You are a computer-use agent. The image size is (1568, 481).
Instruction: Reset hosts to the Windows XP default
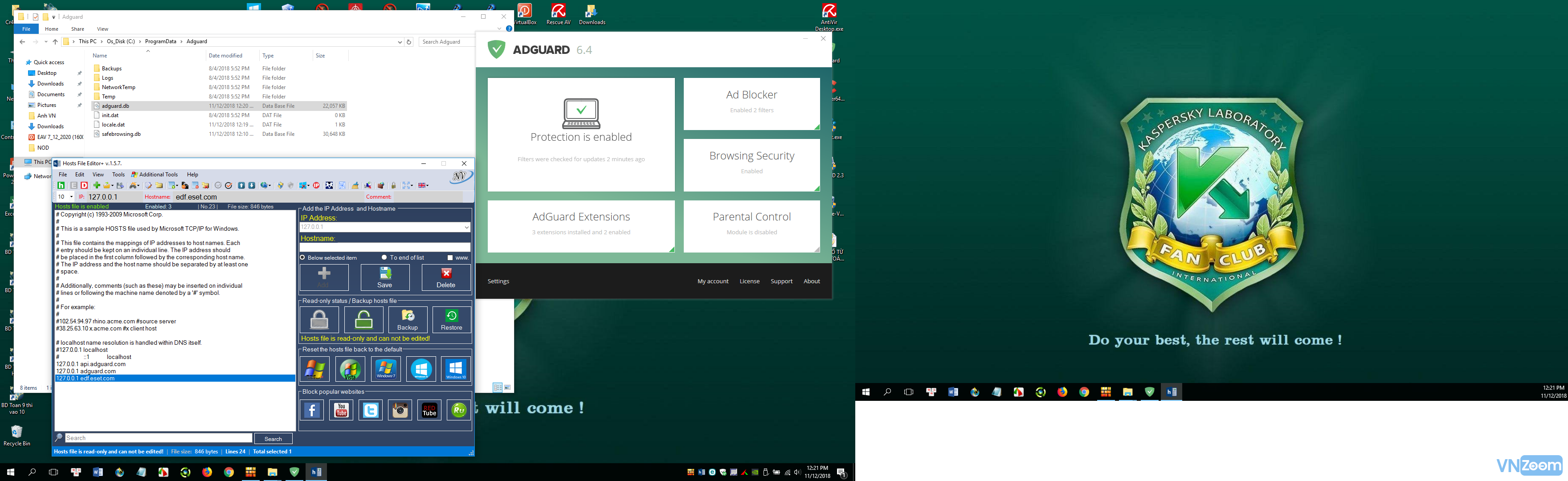314,369
